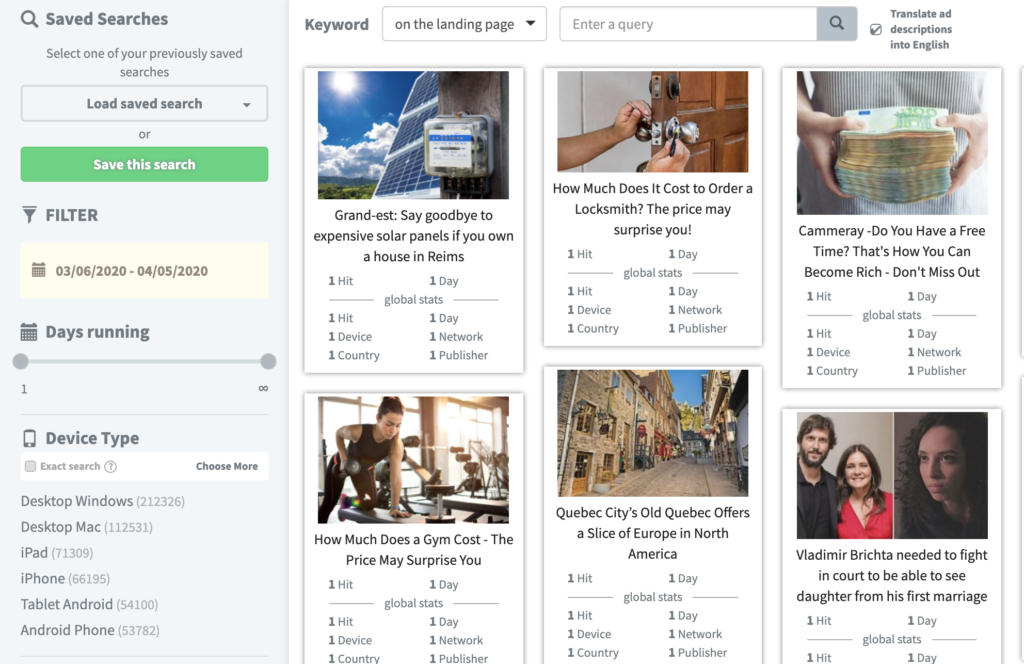1024x664 pixels.
Task: Select iPhone device filter
Action: point(43,579)
